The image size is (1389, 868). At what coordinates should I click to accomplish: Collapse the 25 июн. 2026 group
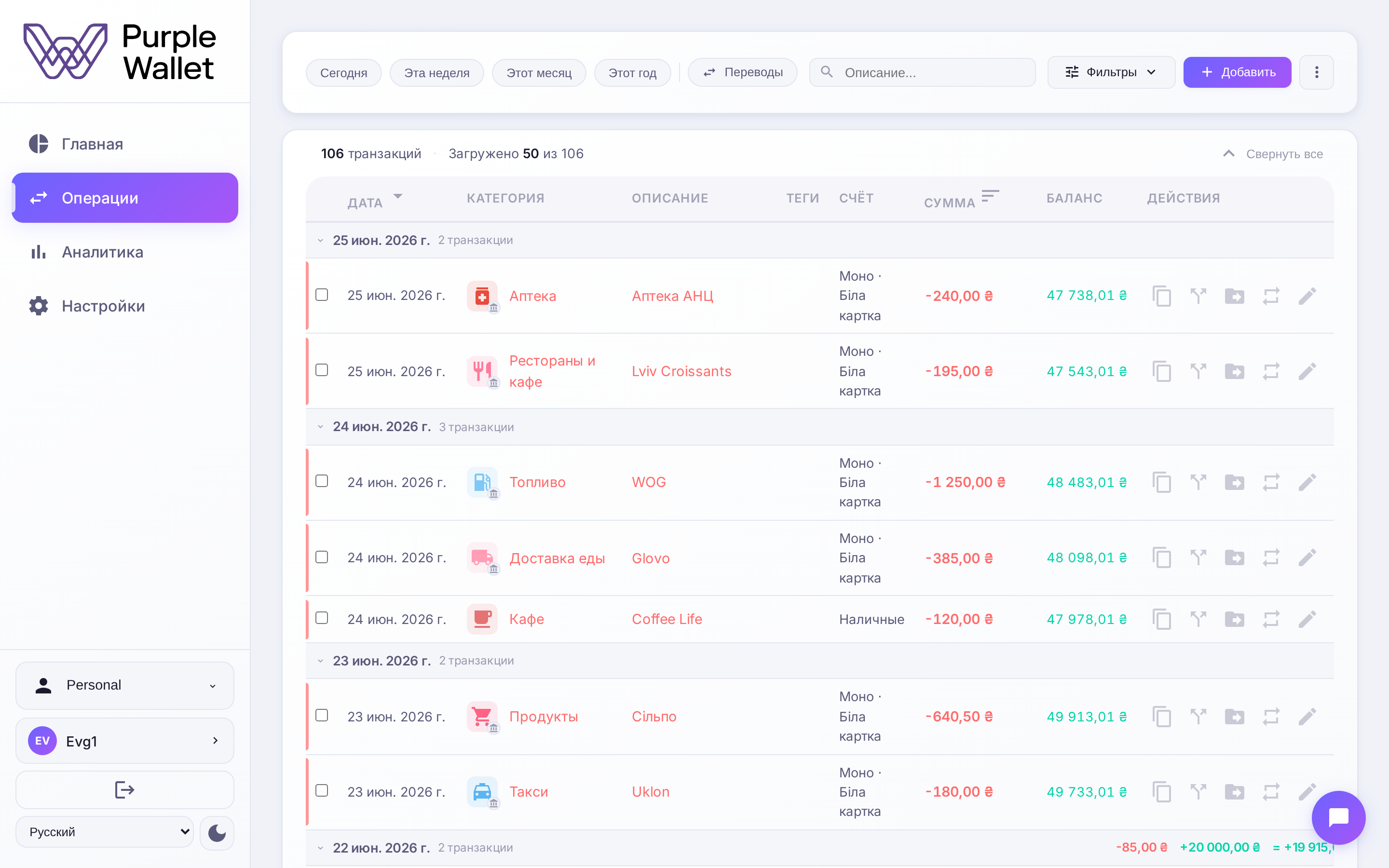[320, 241]
